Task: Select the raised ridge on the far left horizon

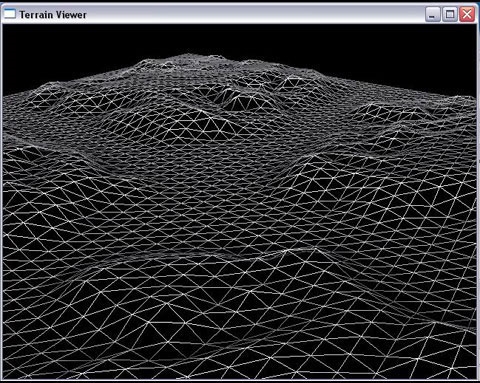Action: coord(50,92)
